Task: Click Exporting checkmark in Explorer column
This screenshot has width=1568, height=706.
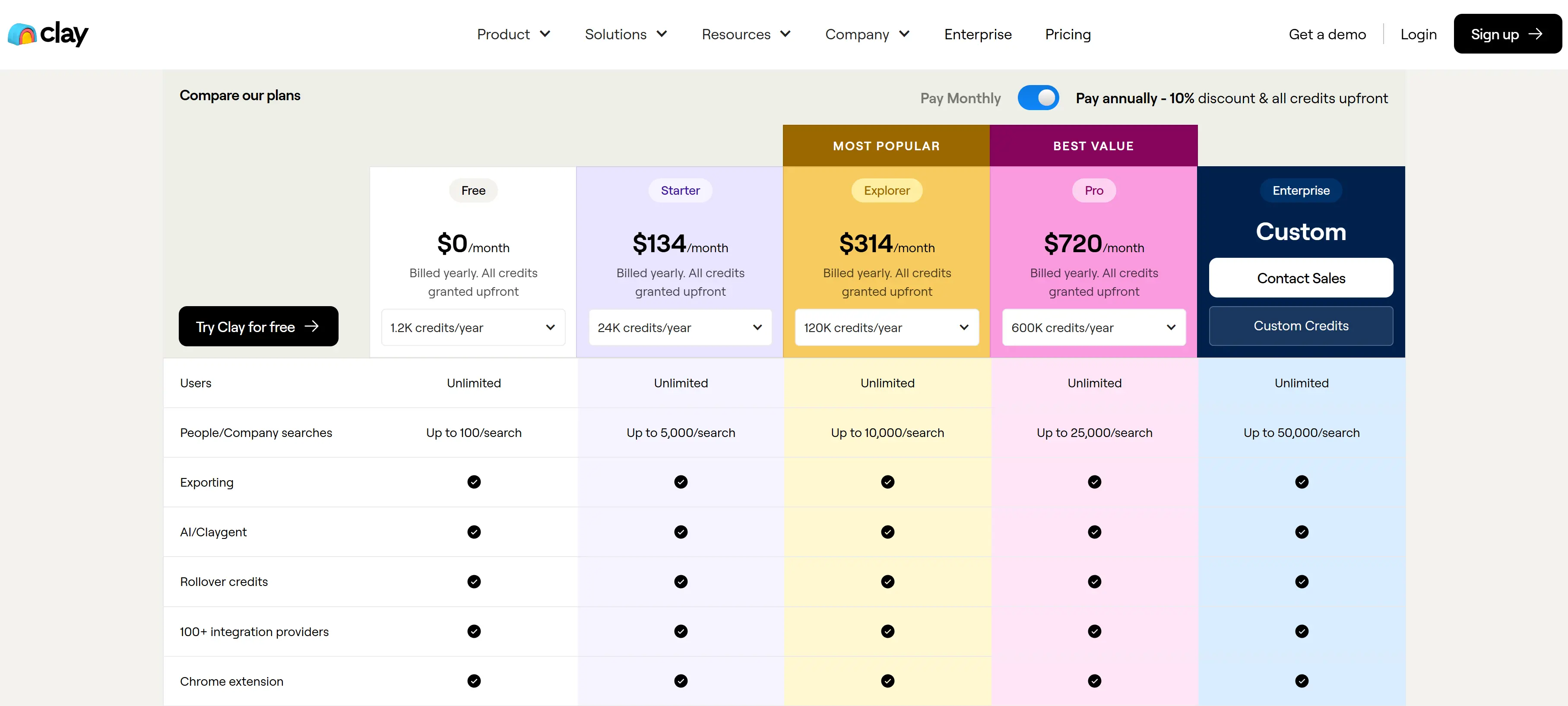Action: pos(887,482)
